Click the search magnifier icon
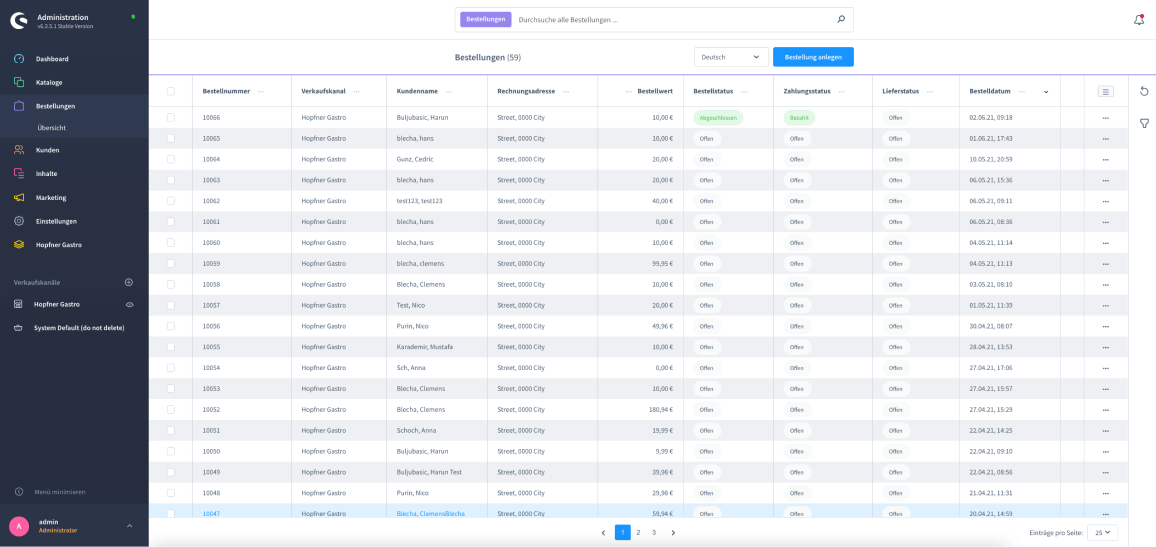1156x547 pixels. pos(841,19)
